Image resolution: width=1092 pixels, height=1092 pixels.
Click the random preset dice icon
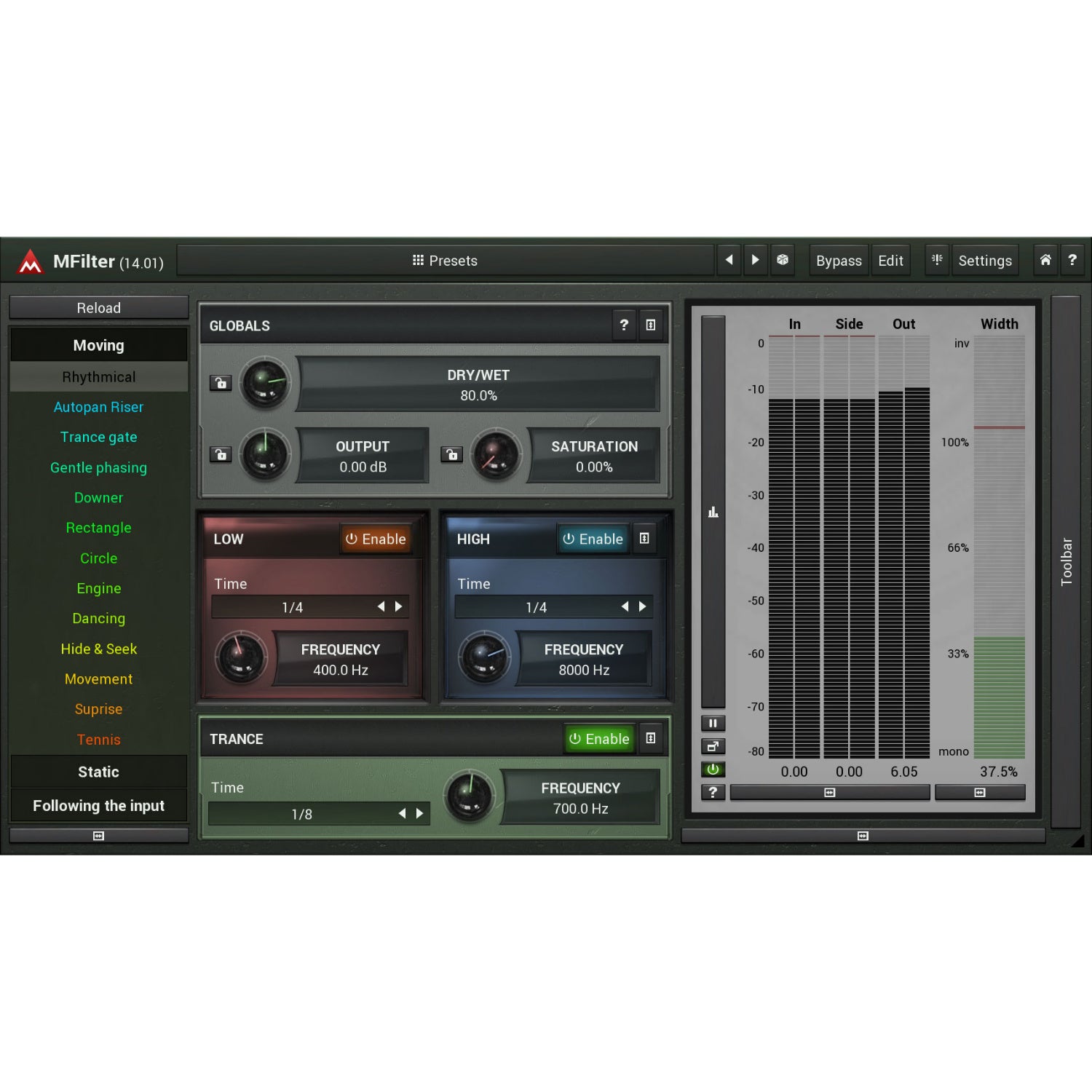coord(783,260)
